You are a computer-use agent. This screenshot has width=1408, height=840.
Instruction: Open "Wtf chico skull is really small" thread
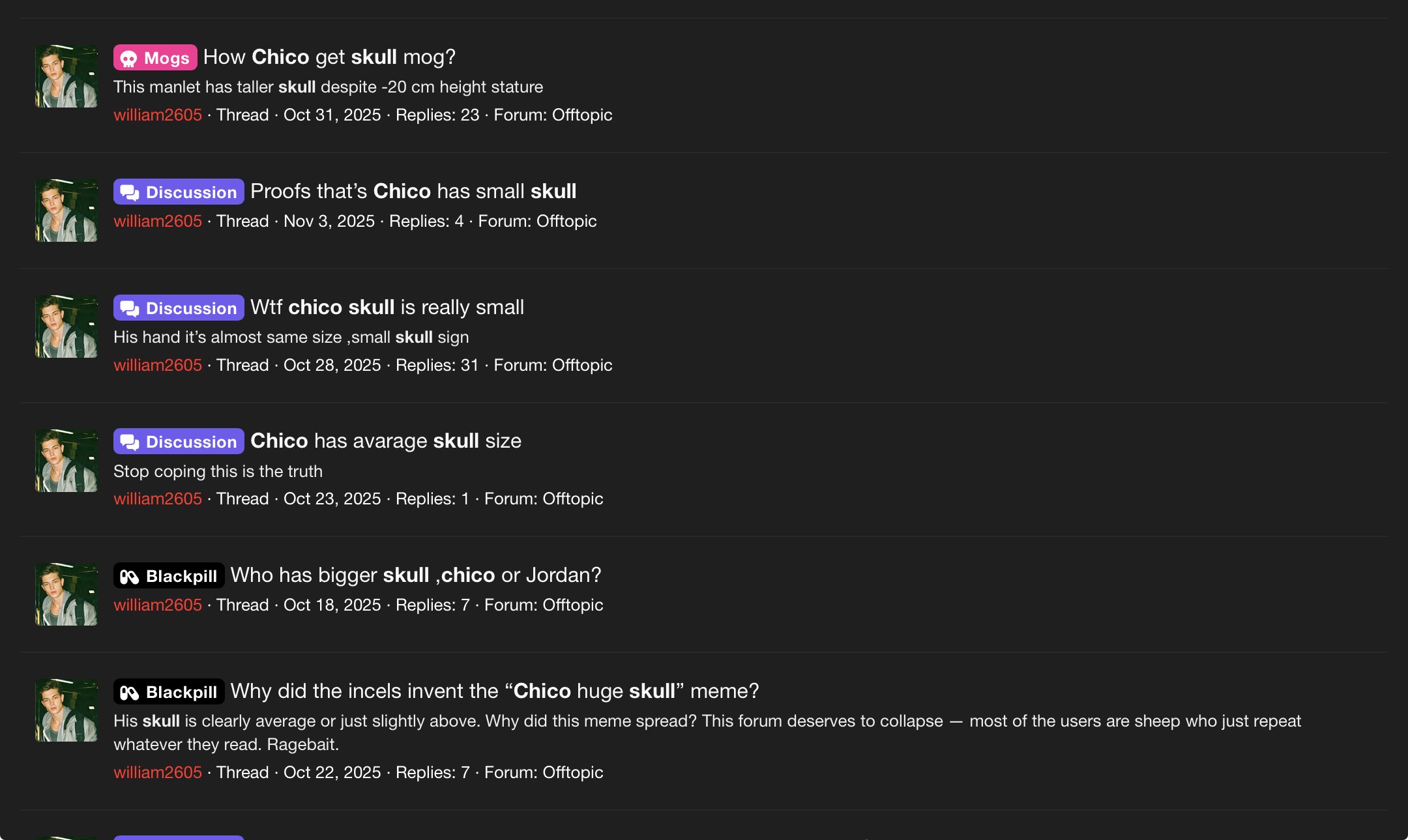pyautogui.click(x=387, y=308)
